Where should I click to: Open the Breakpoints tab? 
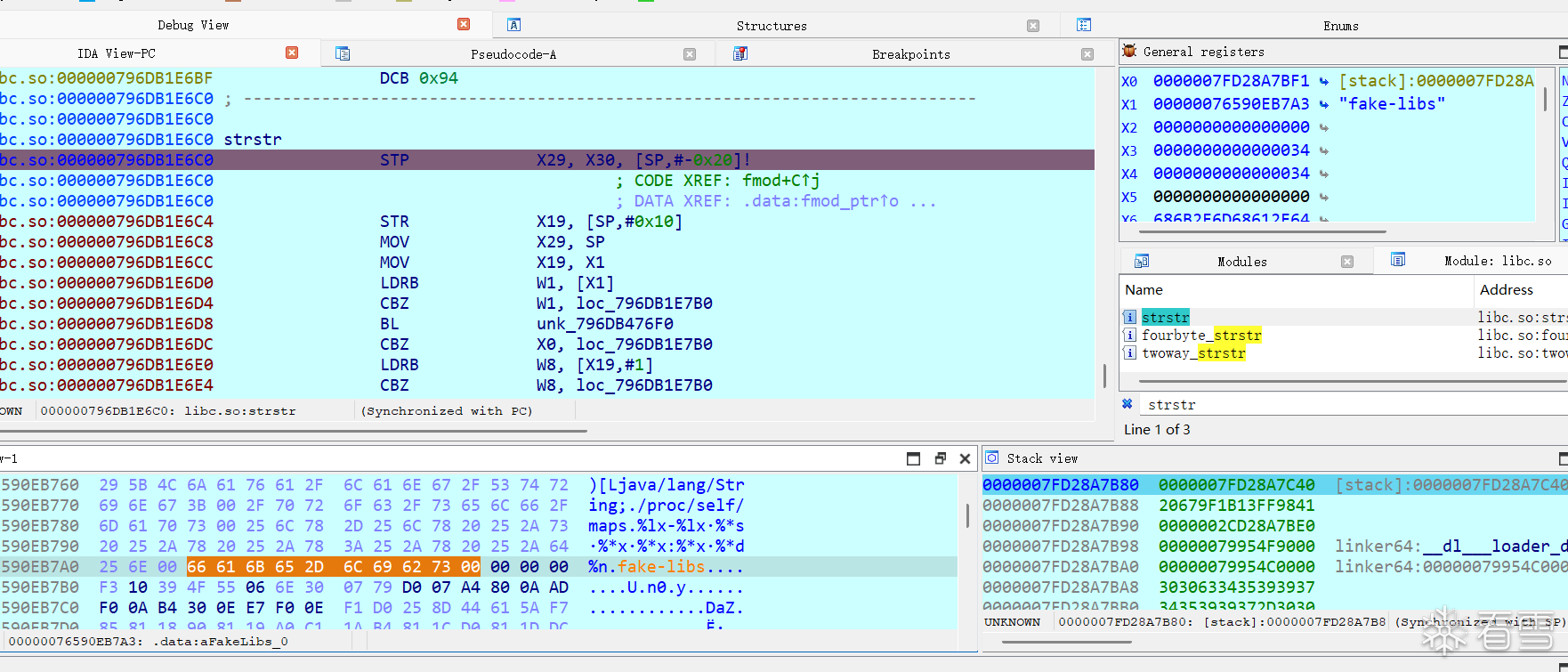(911, 54)
